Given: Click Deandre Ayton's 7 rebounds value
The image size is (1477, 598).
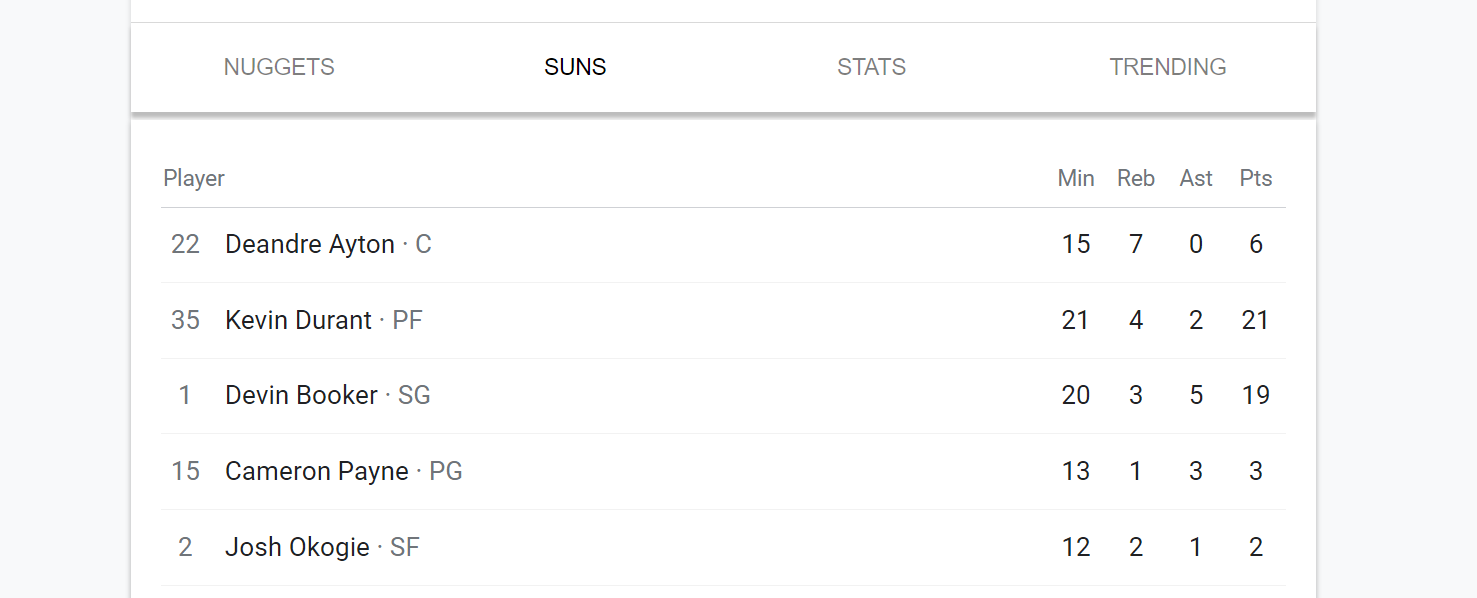Looking at the screenshot, I should click(1136, 244).
